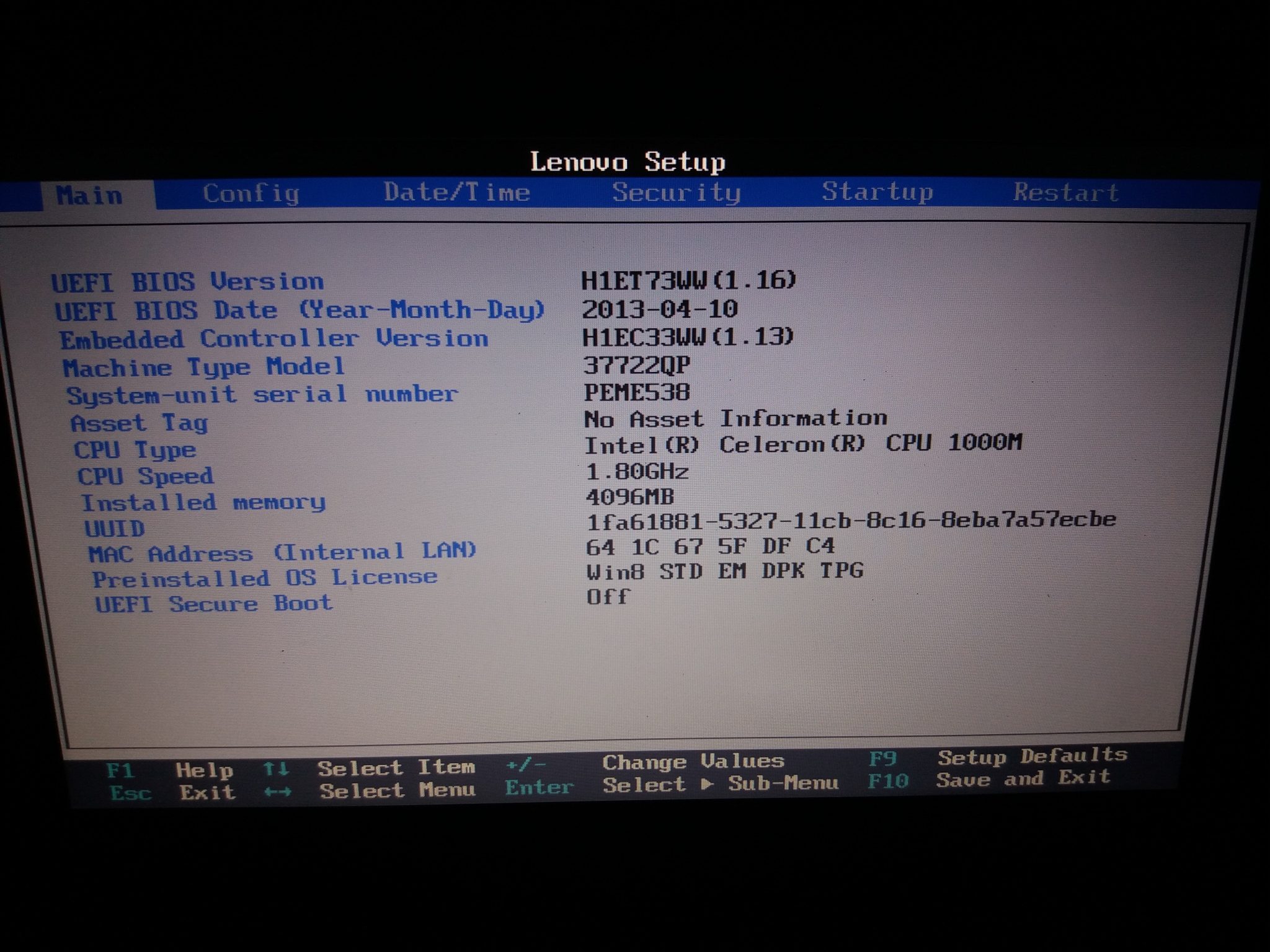Select Win8 STD EM DPK TPG value
This screenshot has height=952, width=1270.
726,571
